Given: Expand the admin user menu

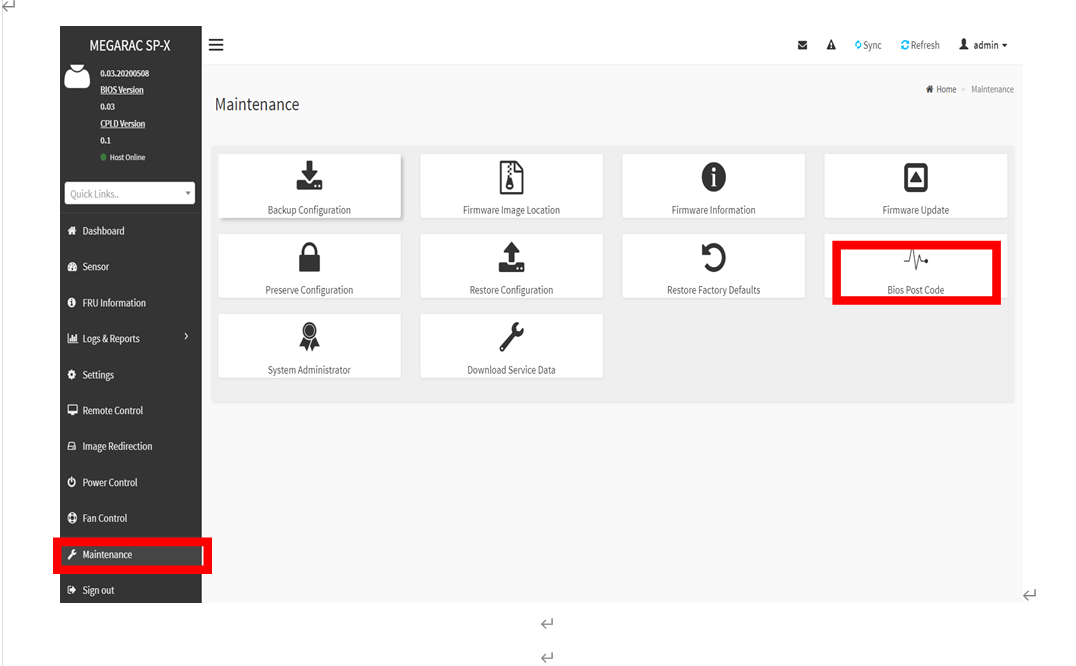Looking at the screenshot, I should [x=983, y=45].
